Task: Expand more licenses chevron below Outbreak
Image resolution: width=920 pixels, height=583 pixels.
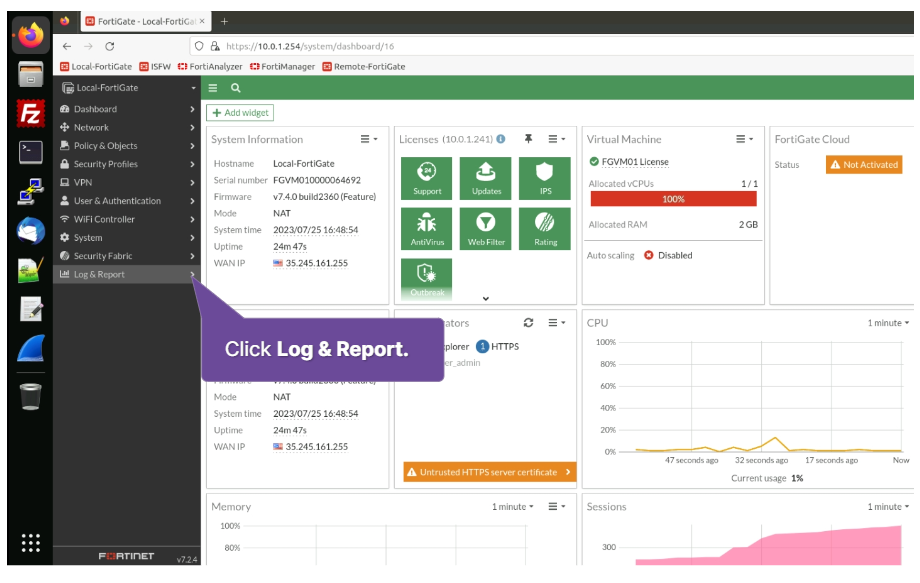Action: 486,299
